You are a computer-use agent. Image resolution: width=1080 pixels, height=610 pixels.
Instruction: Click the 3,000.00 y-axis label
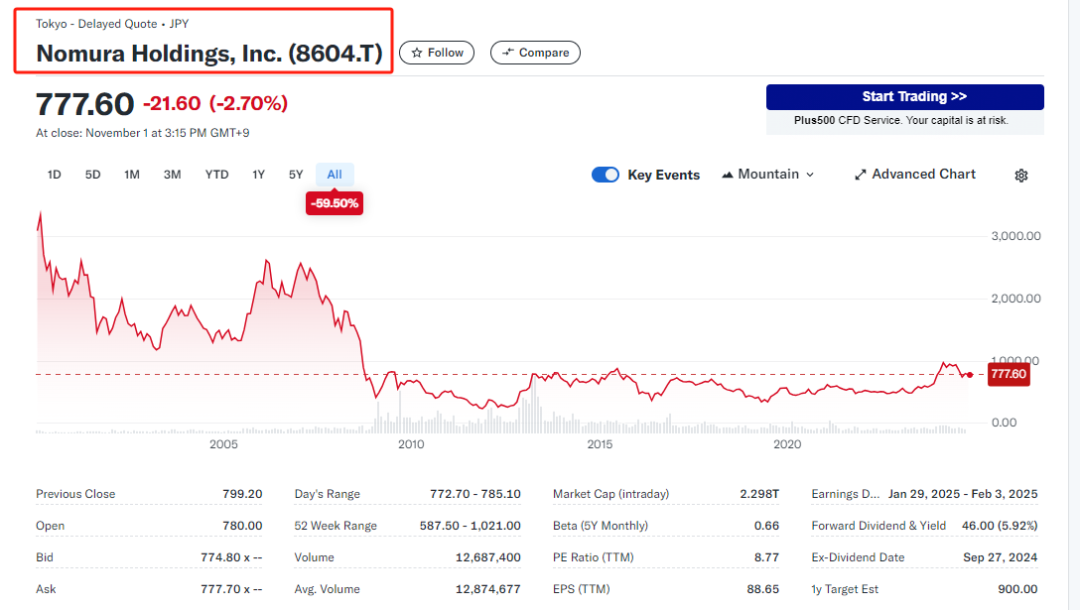[1016, 235]
